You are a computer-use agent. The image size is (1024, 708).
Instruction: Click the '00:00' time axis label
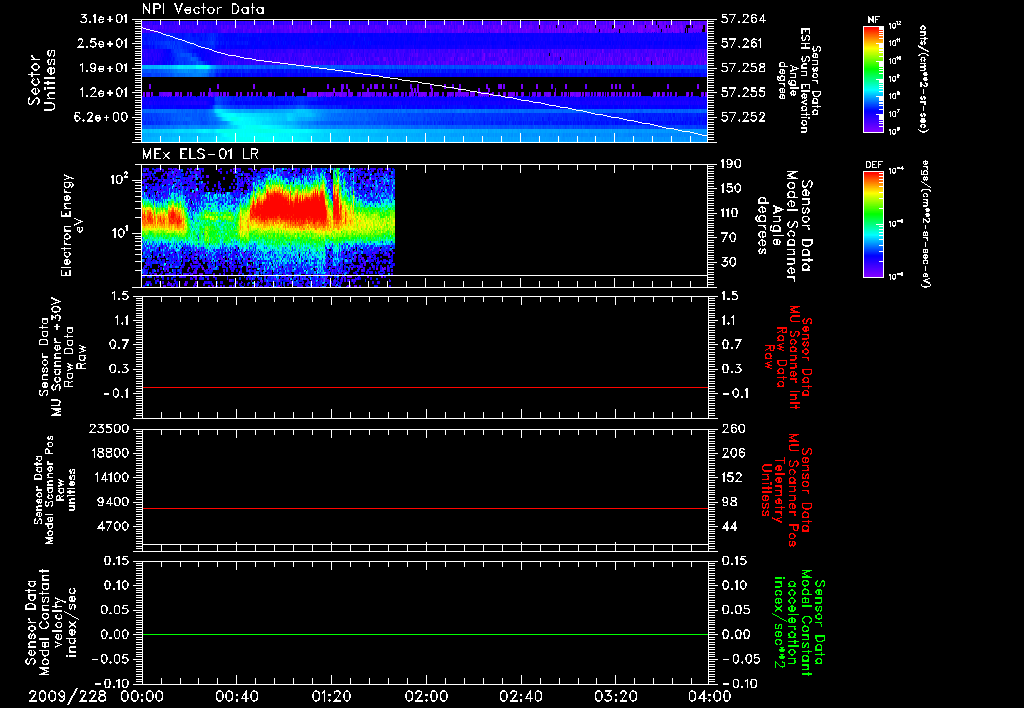[x=142, y=696]
